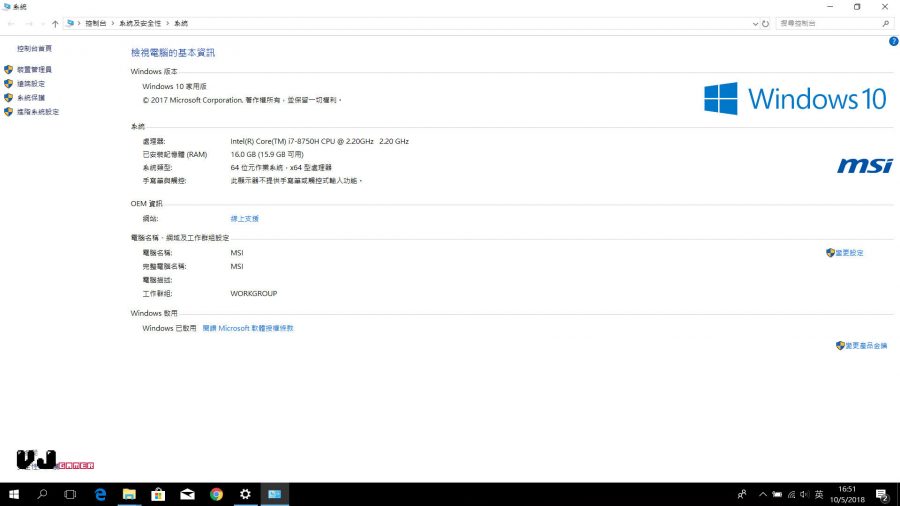Open Microsoft Store from taskbar
Image resolution: width=900 pixels, height=506 pixels.
[158, 494]
